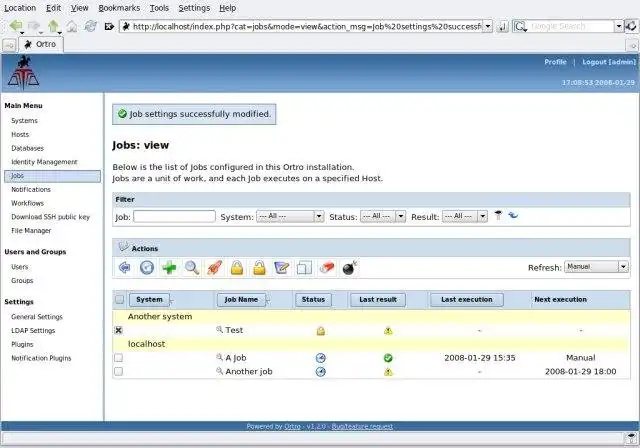
Task: Open the View menu
Action: pos(79,8)
